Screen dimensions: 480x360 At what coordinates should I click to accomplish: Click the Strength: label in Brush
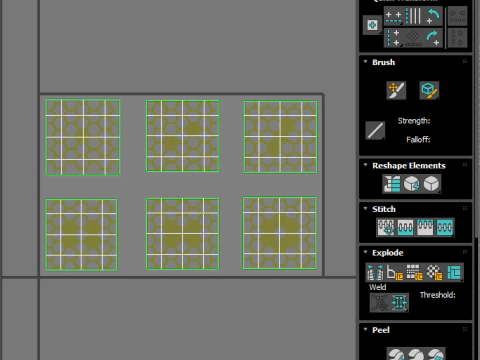coord(414,121)
